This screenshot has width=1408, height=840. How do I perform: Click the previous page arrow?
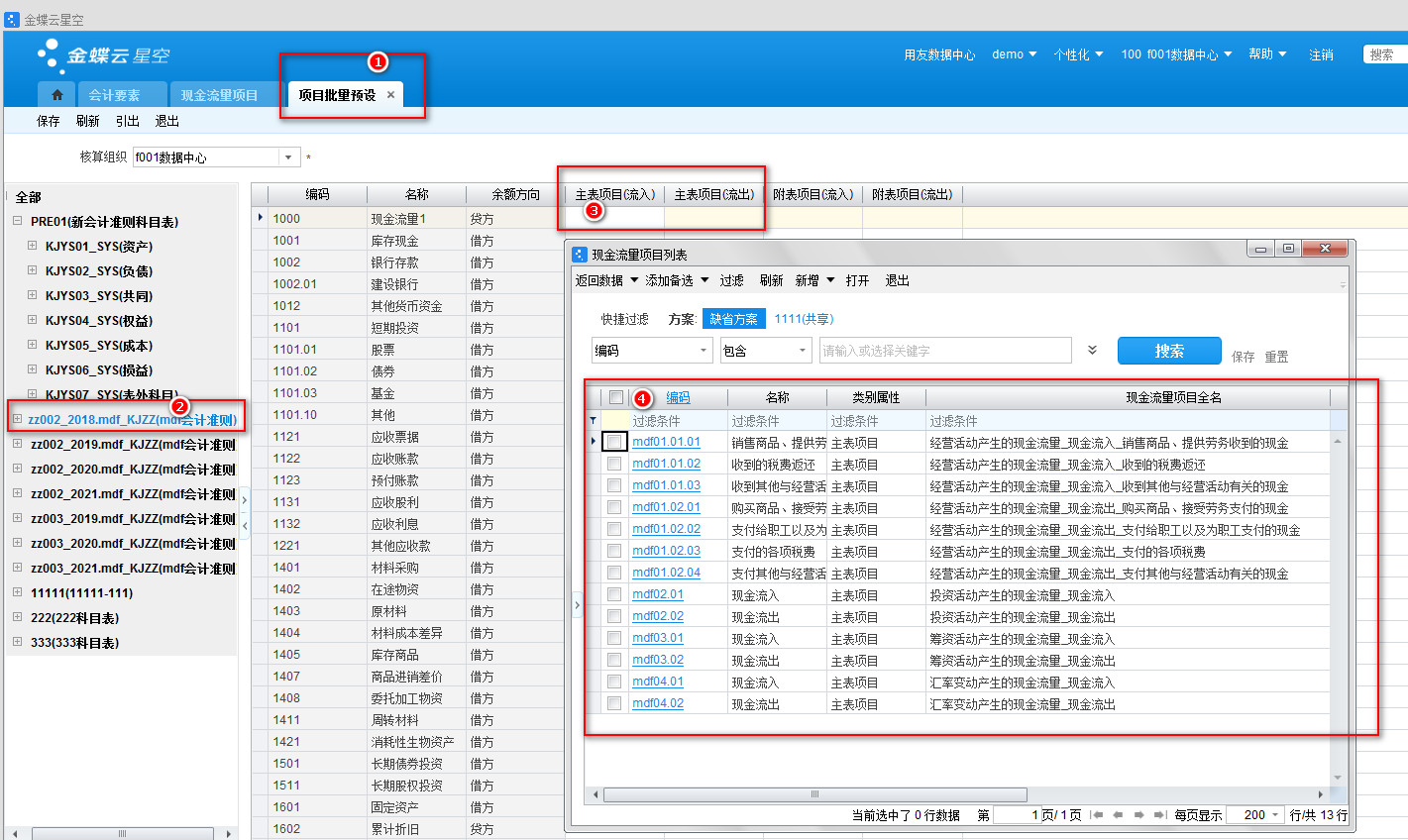click(x=1118, y=814)
